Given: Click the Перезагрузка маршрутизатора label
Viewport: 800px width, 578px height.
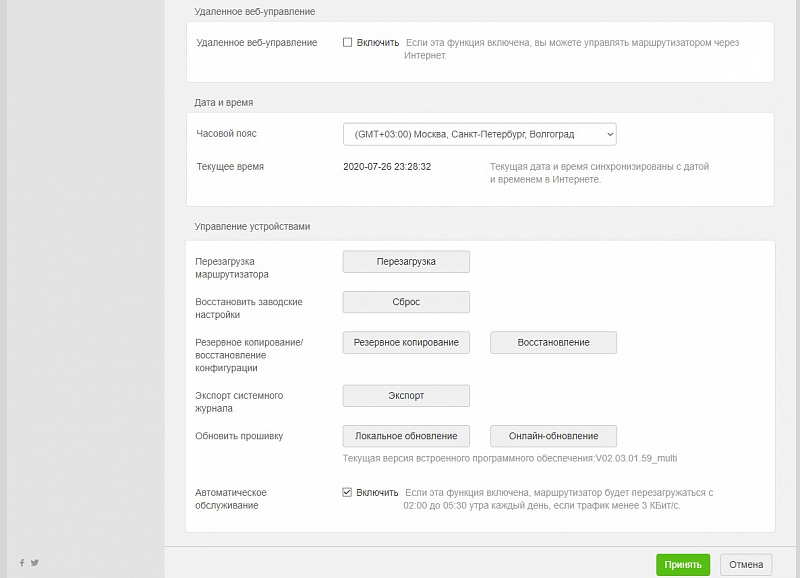Looking at the screenshot, I should [x=232, y=268].
